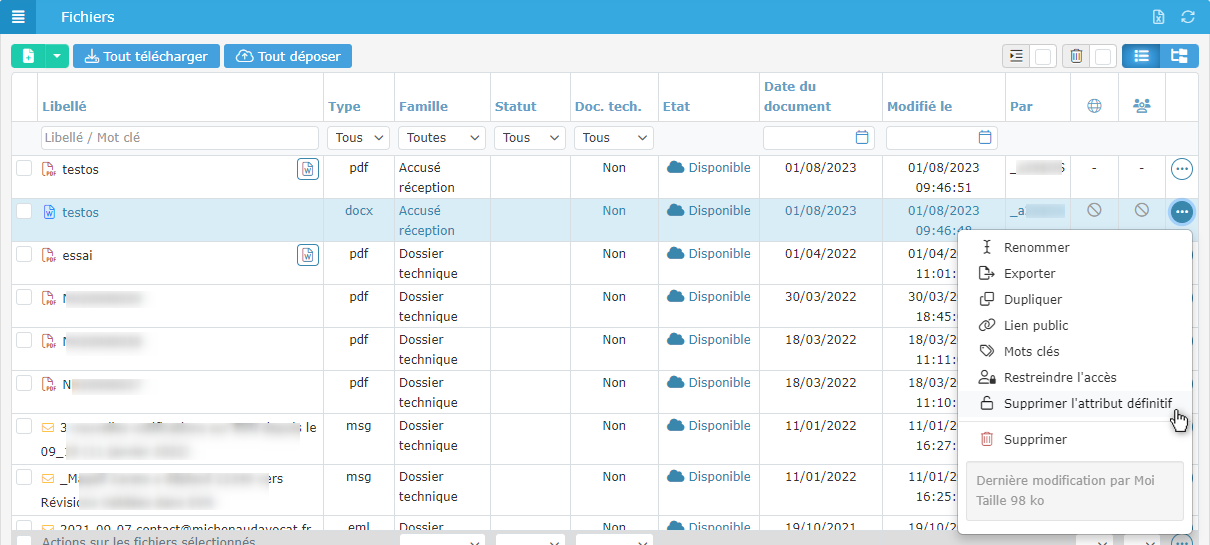Click the Libellé / Mot clé search field
Image resolution: width=1210 pixels, height=545 pixels.
180,138
